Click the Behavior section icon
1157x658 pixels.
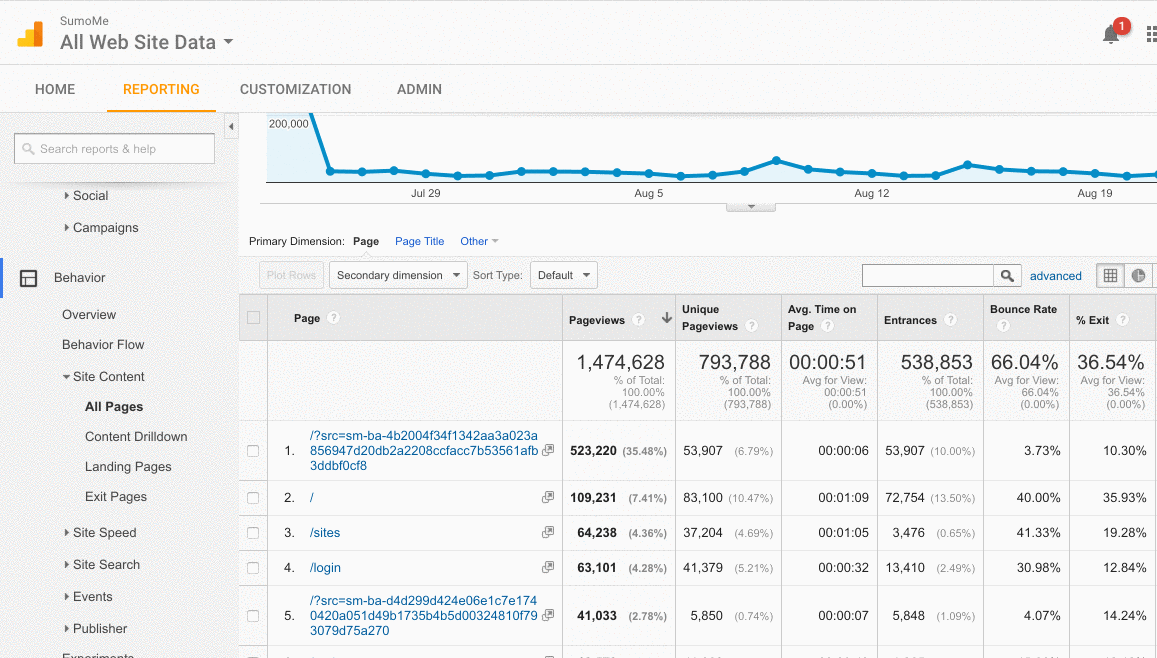29,278
